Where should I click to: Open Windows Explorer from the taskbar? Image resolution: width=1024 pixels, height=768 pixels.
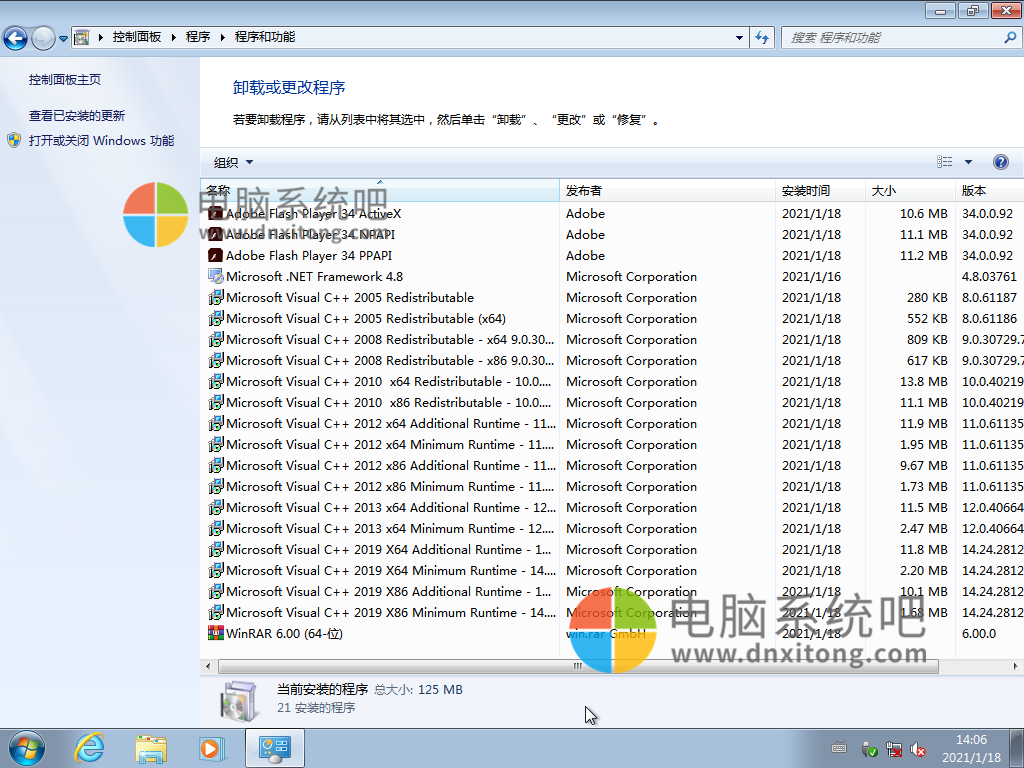click(x=151, y=748)
